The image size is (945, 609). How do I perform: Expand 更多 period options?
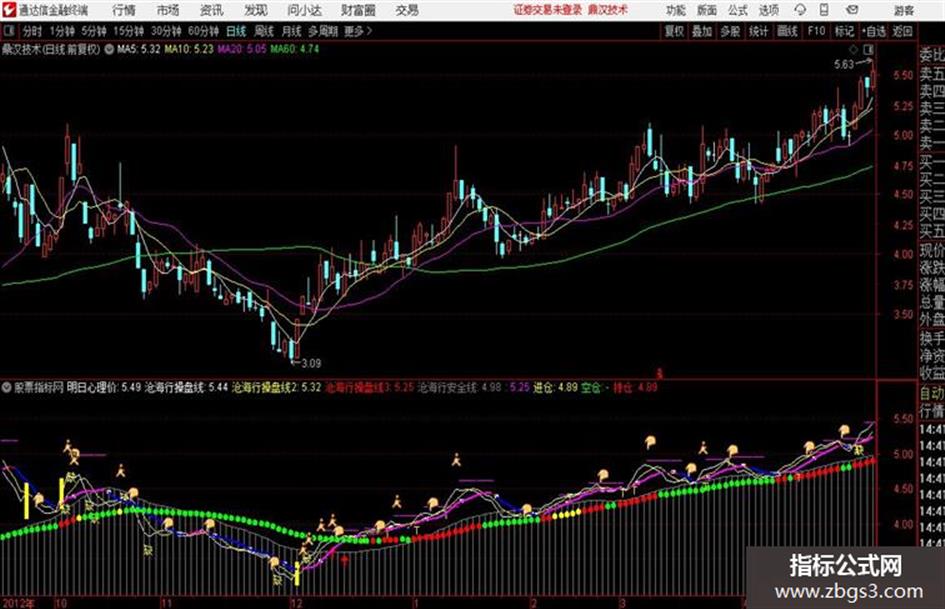tap(358, 31)
